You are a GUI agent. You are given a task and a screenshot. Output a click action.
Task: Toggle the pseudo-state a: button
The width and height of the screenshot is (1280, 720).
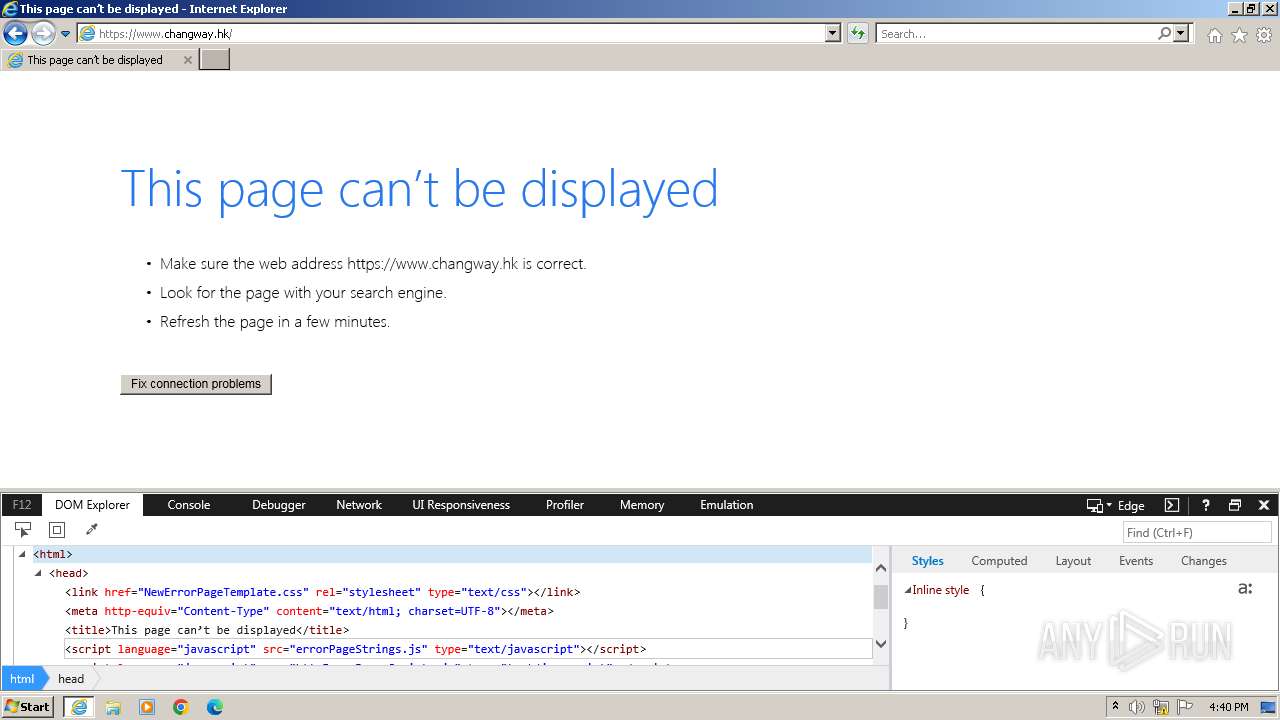(x=1245, y=589)
